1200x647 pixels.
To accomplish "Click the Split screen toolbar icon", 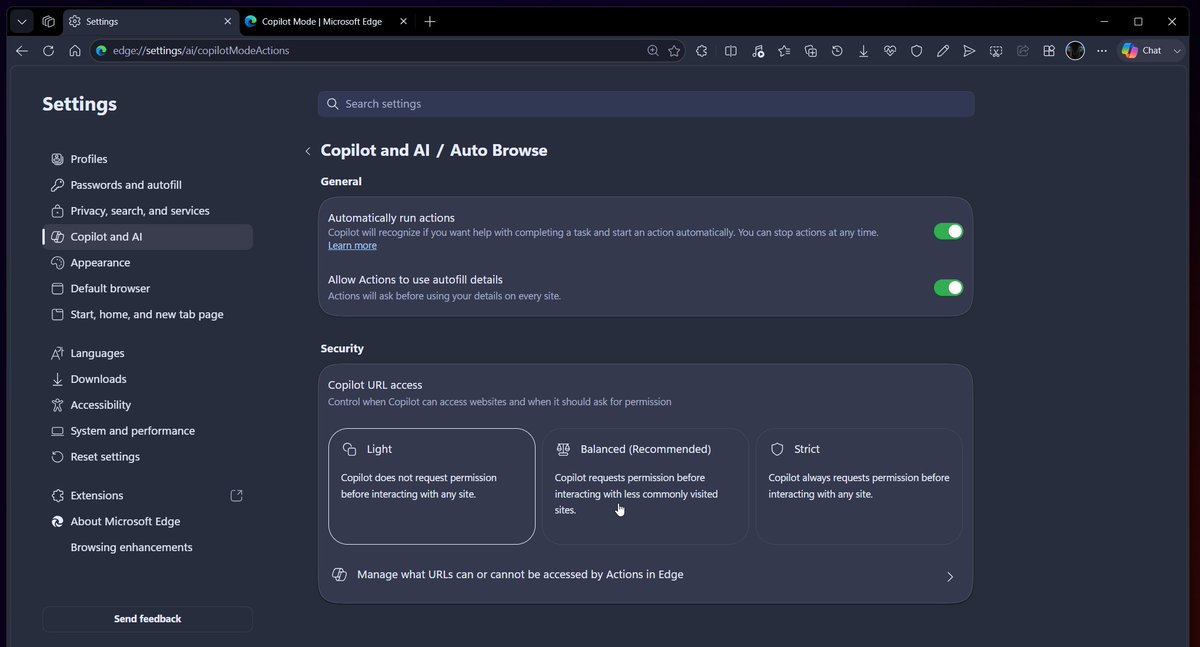I will point(731,51).
